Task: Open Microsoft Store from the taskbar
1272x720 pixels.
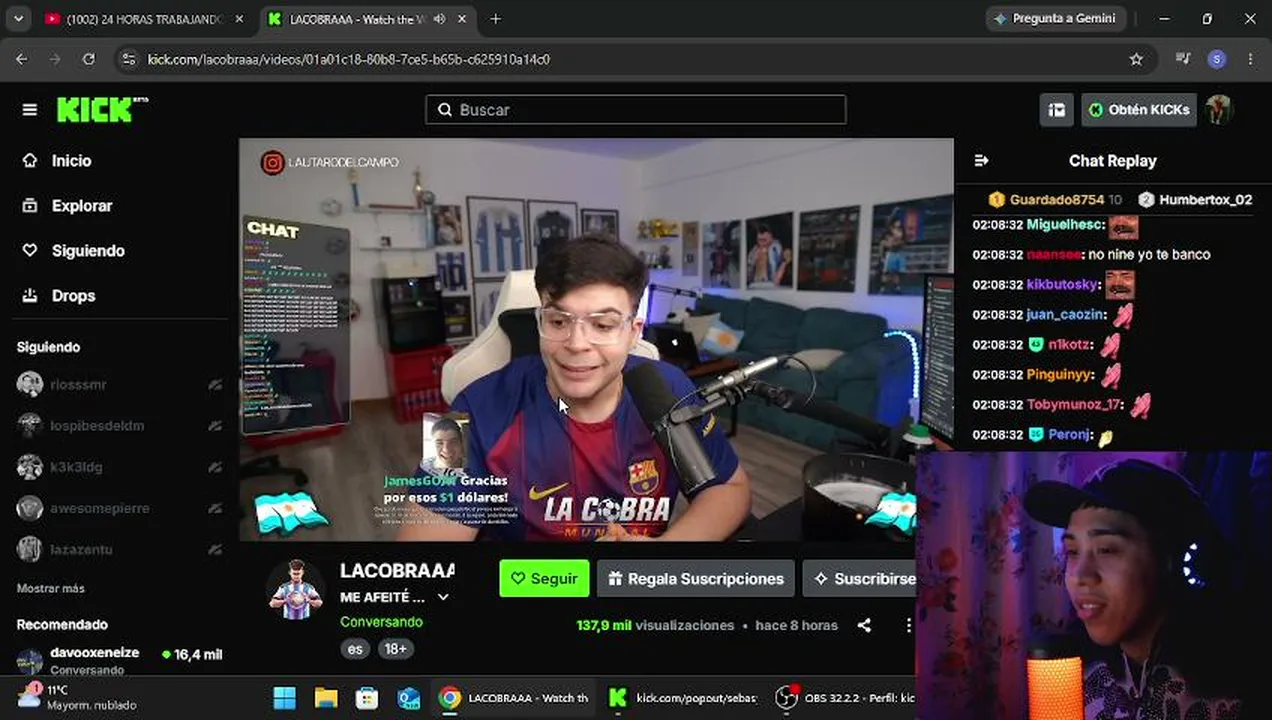Action: click(367, 697)
